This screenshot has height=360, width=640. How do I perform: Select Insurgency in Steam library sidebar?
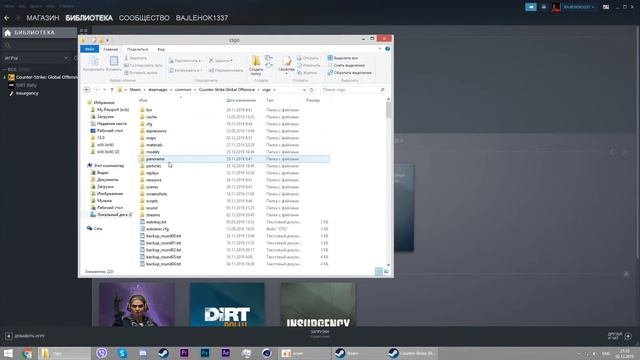click(x=27, y=93)
